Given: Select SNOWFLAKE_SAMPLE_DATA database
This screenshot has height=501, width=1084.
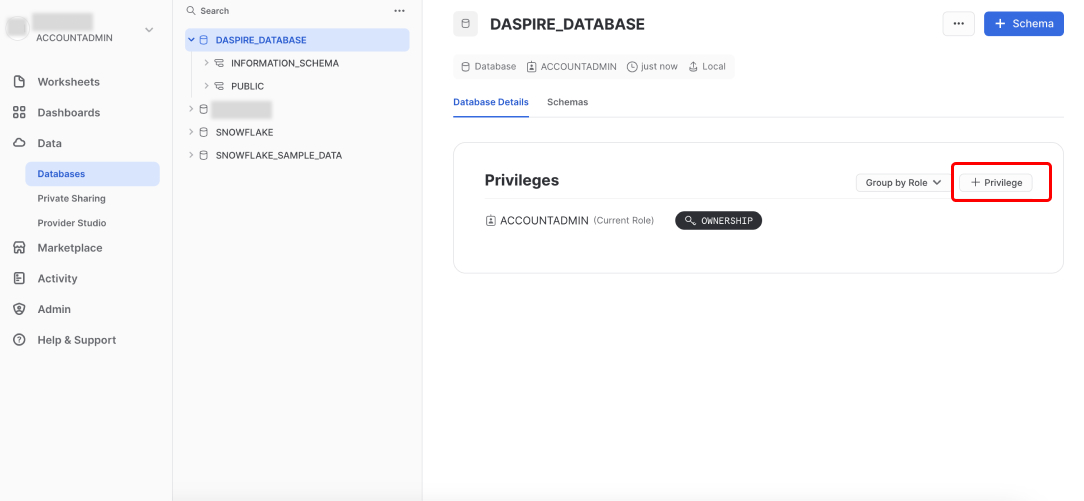Looking at the screenshot, I should click(x=279, y=155).
